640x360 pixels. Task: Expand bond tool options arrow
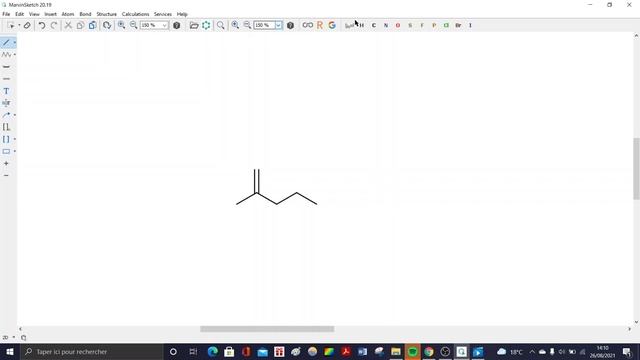(15, 42)
